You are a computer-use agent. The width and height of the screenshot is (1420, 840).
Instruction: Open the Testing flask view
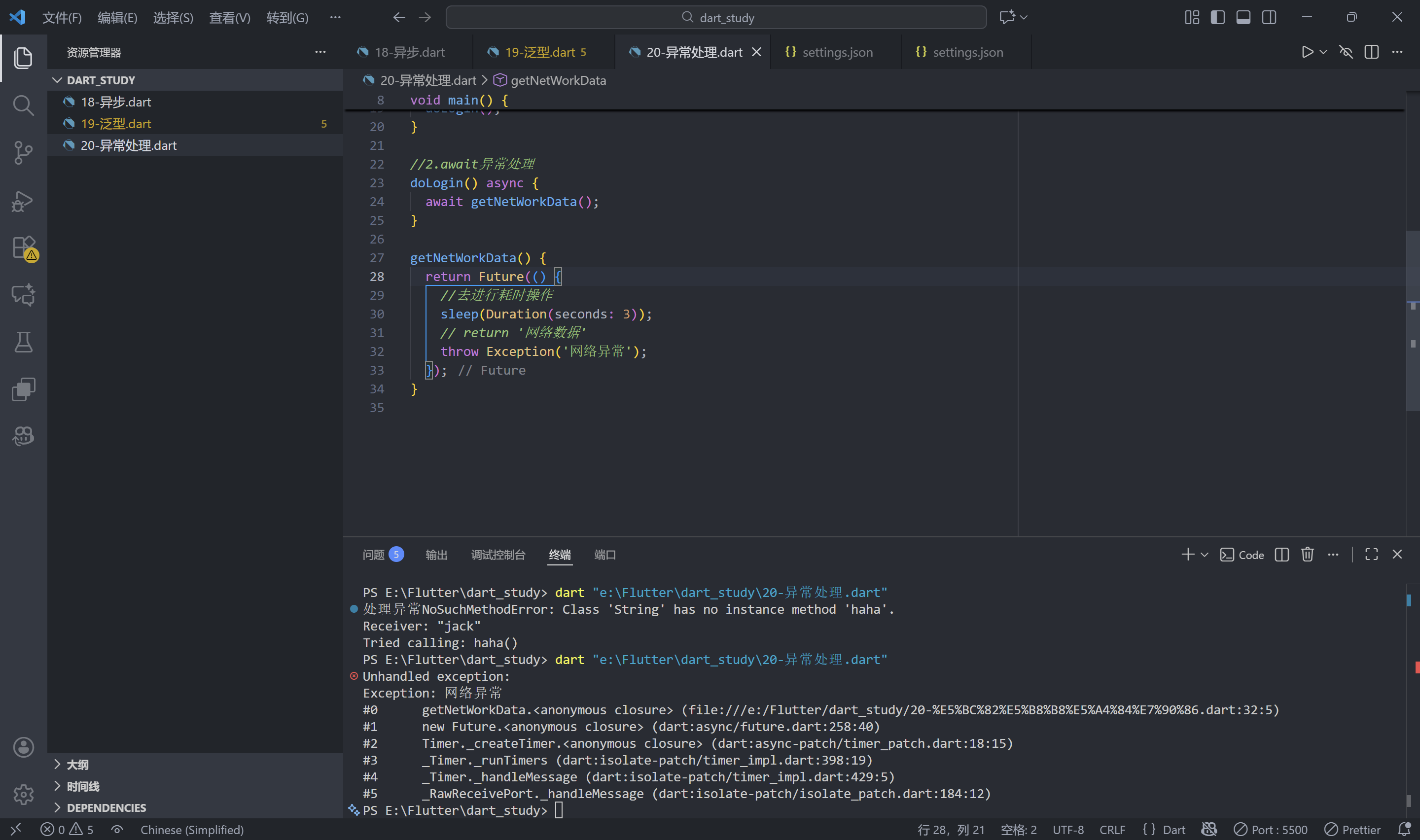pyautogui.click(x=23, y=342)
